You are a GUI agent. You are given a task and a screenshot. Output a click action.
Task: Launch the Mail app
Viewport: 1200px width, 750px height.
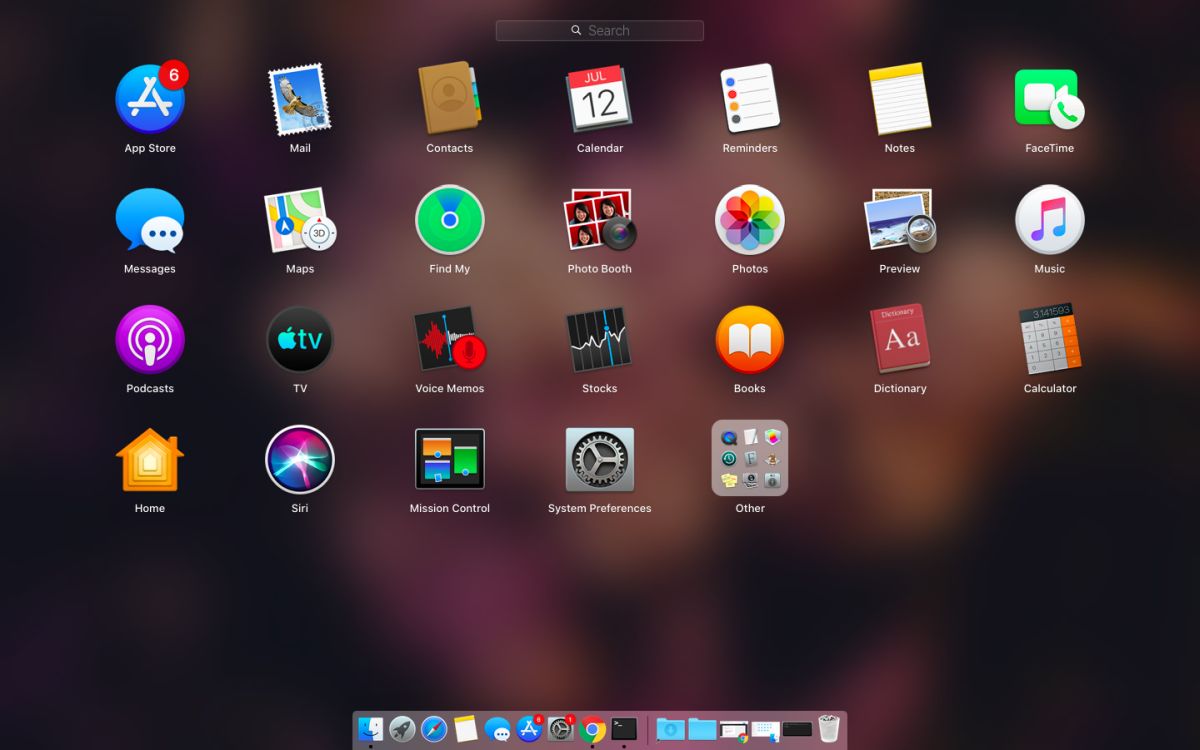click(300, 97)
